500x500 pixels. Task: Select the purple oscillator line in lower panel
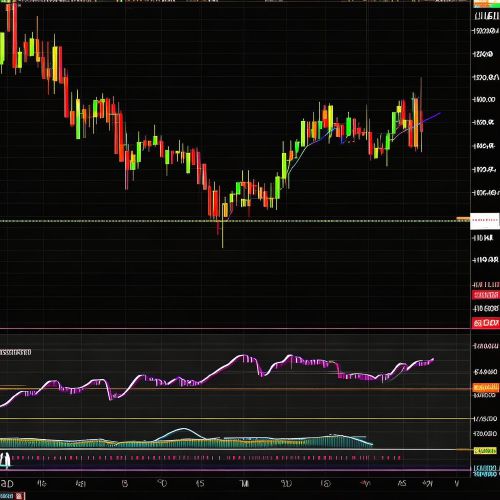pyautogui.click(x=217, y=376)
